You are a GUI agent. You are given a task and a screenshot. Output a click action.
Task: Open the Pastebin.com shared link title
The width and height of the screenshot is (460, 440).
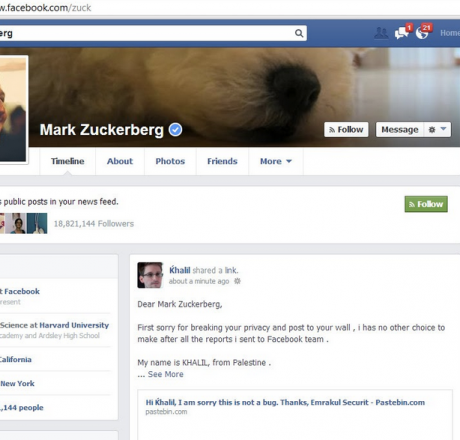[285, 402]
